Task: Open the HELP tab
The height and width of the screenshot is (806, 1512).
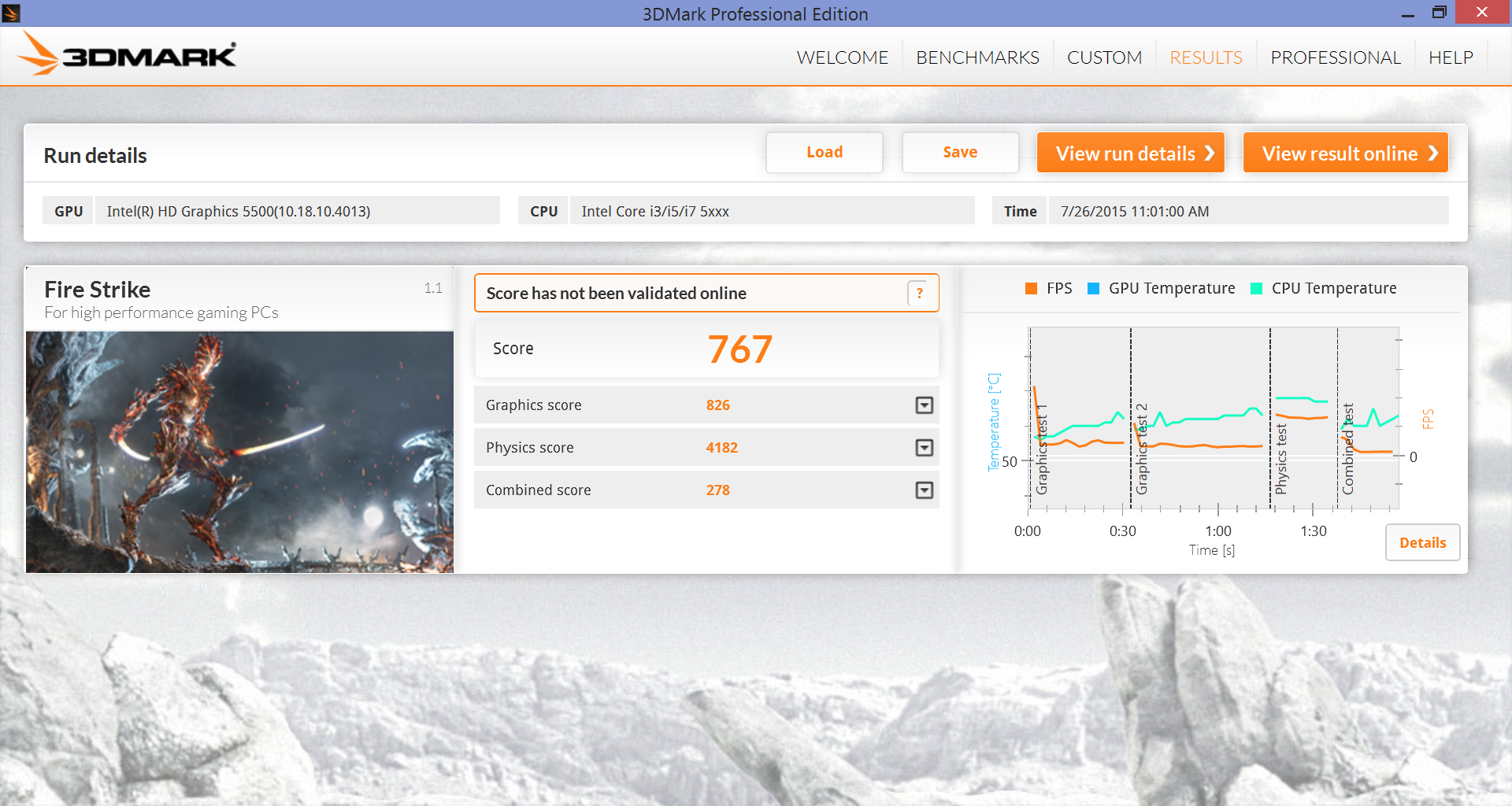Action: coord(1451,57)
